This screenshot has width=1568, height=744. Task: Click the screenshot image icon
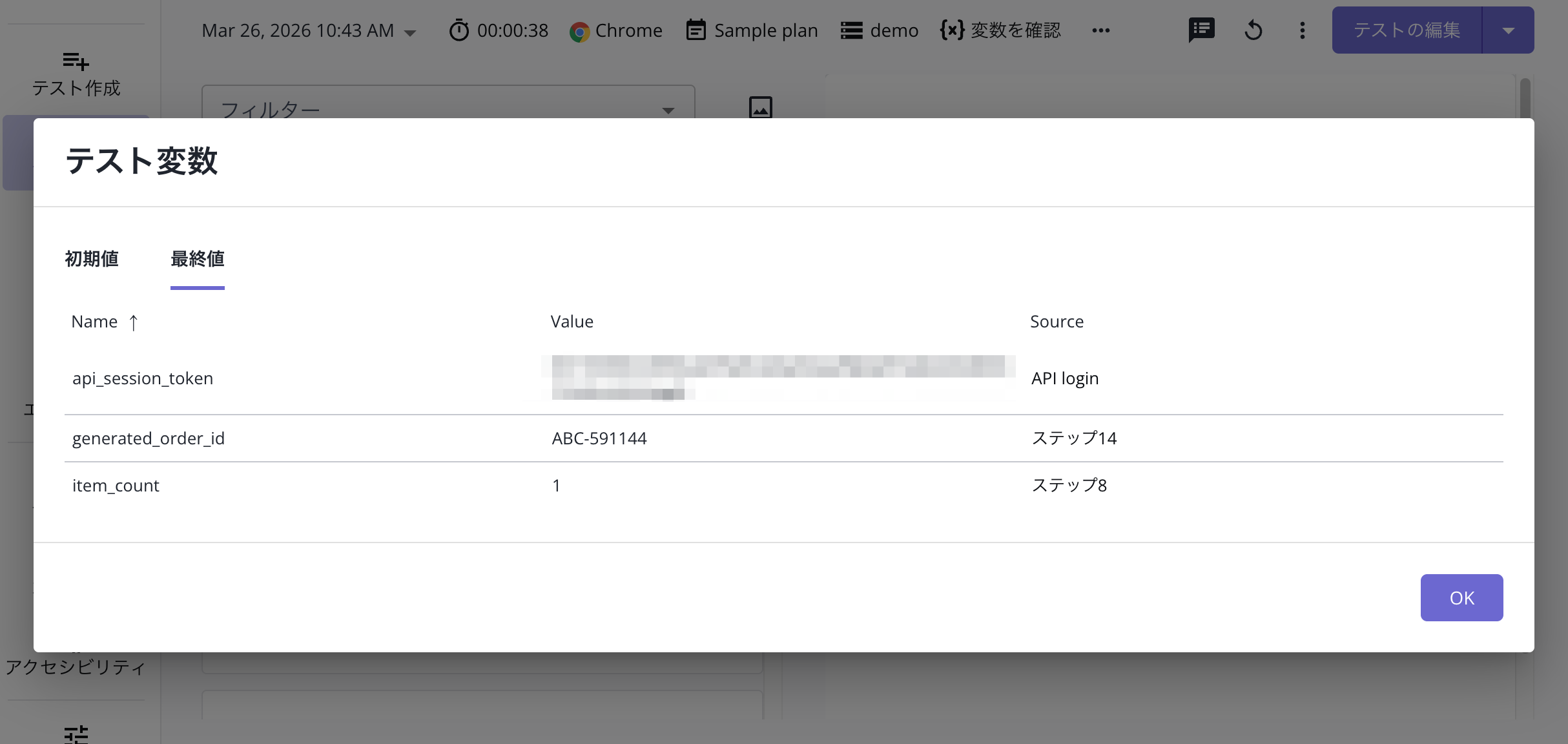point(760,107)
